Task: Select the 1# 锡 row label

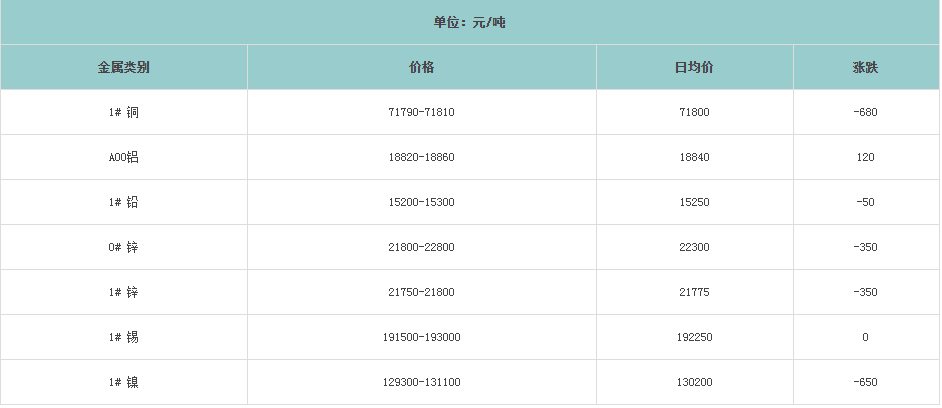Action: (x=124, y=337)
